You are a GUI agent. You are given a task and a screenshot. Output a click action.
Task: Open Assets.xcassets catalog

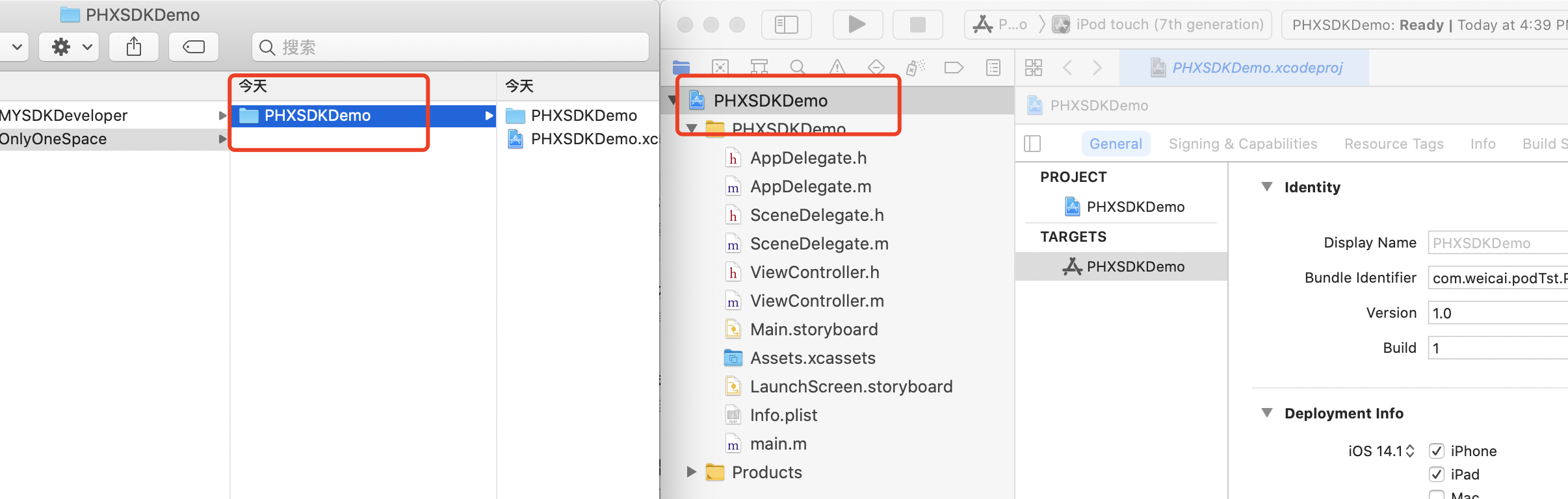pyautogui.click(x=813, y=358)
